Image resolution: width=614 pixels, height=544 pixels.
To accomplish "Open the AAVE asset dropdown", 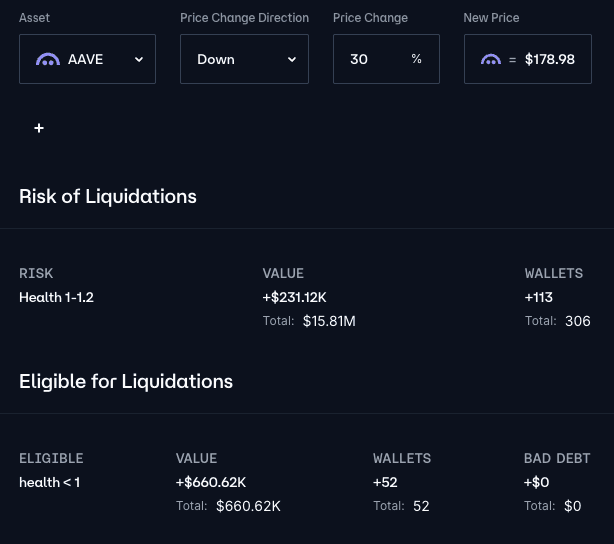I will [x=87, y=59].
